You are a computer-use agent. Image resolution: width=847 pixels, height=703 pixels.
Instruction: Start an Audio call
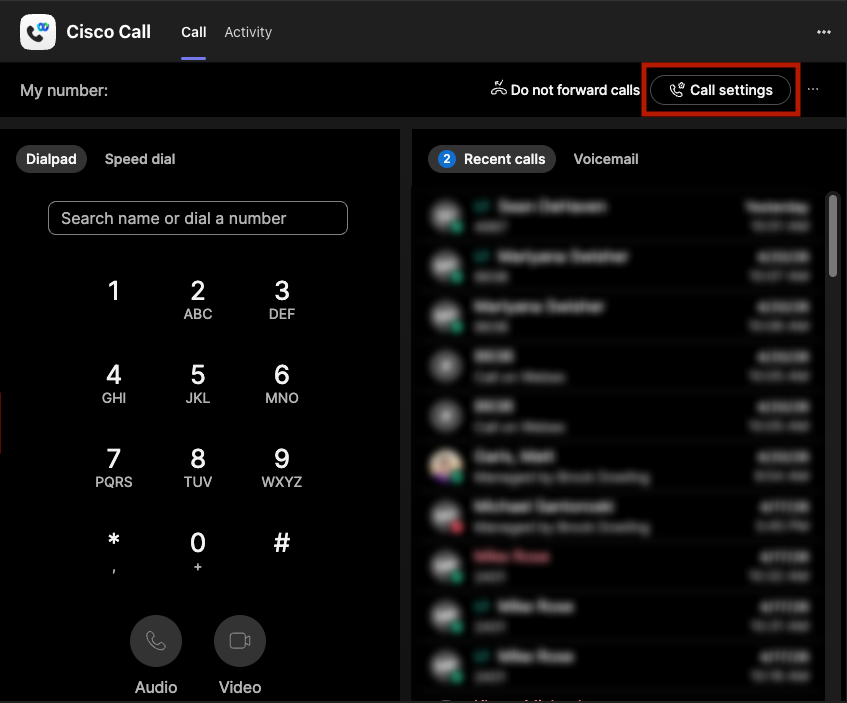point(156,641)
